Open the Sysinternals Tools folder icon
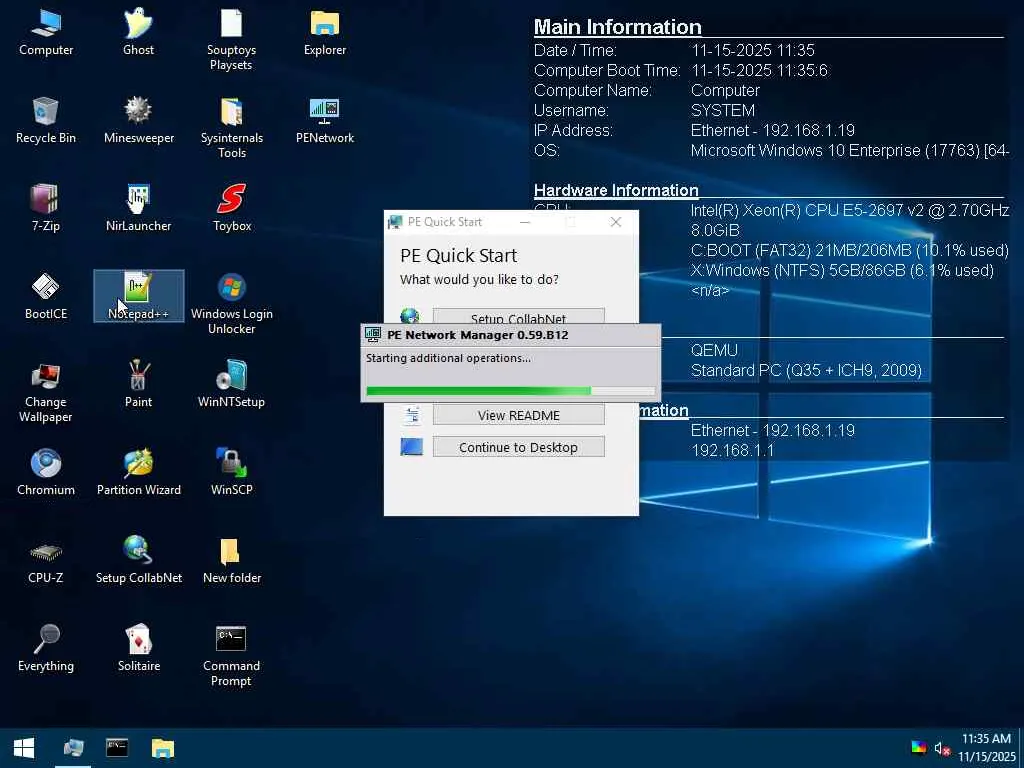Image resolution: width=1024 pixels, height=768 pixels. 231,128
